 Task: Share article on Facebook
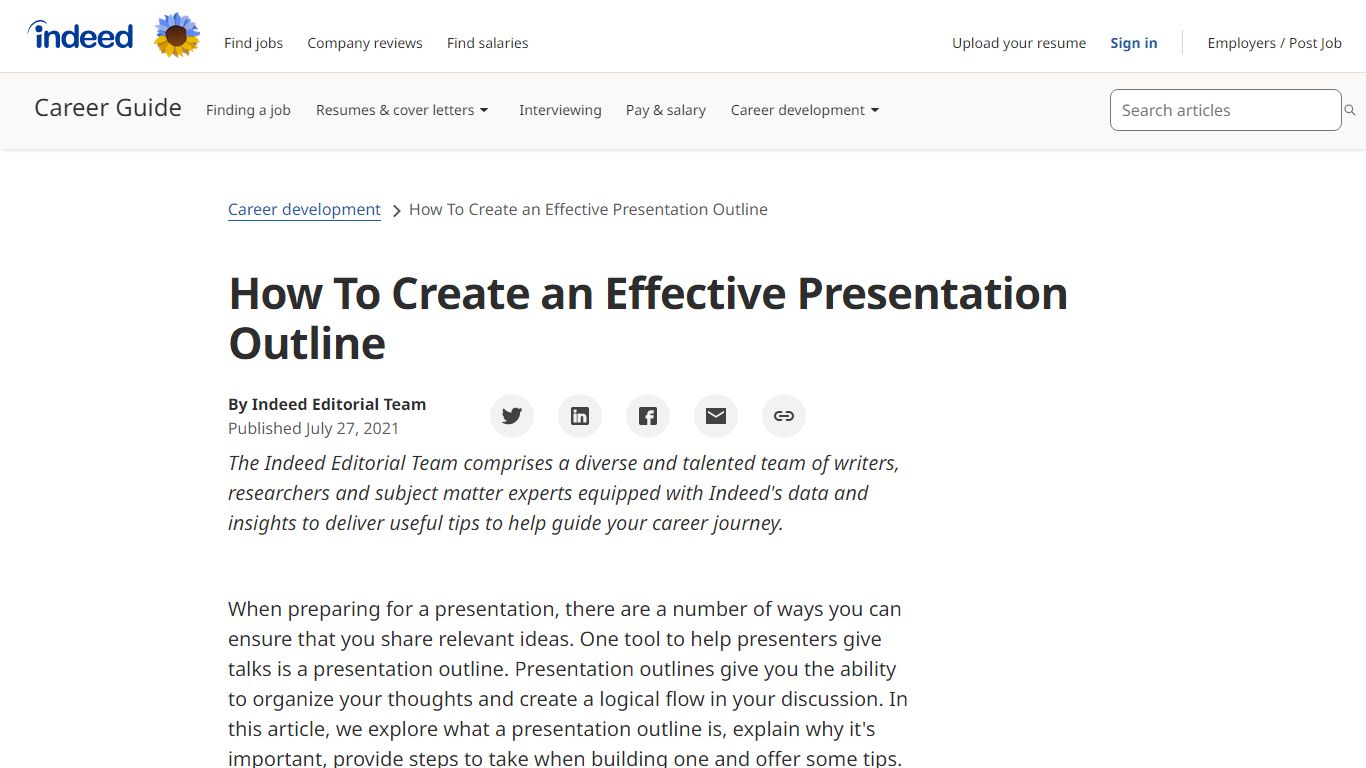(x=648, y=416)
